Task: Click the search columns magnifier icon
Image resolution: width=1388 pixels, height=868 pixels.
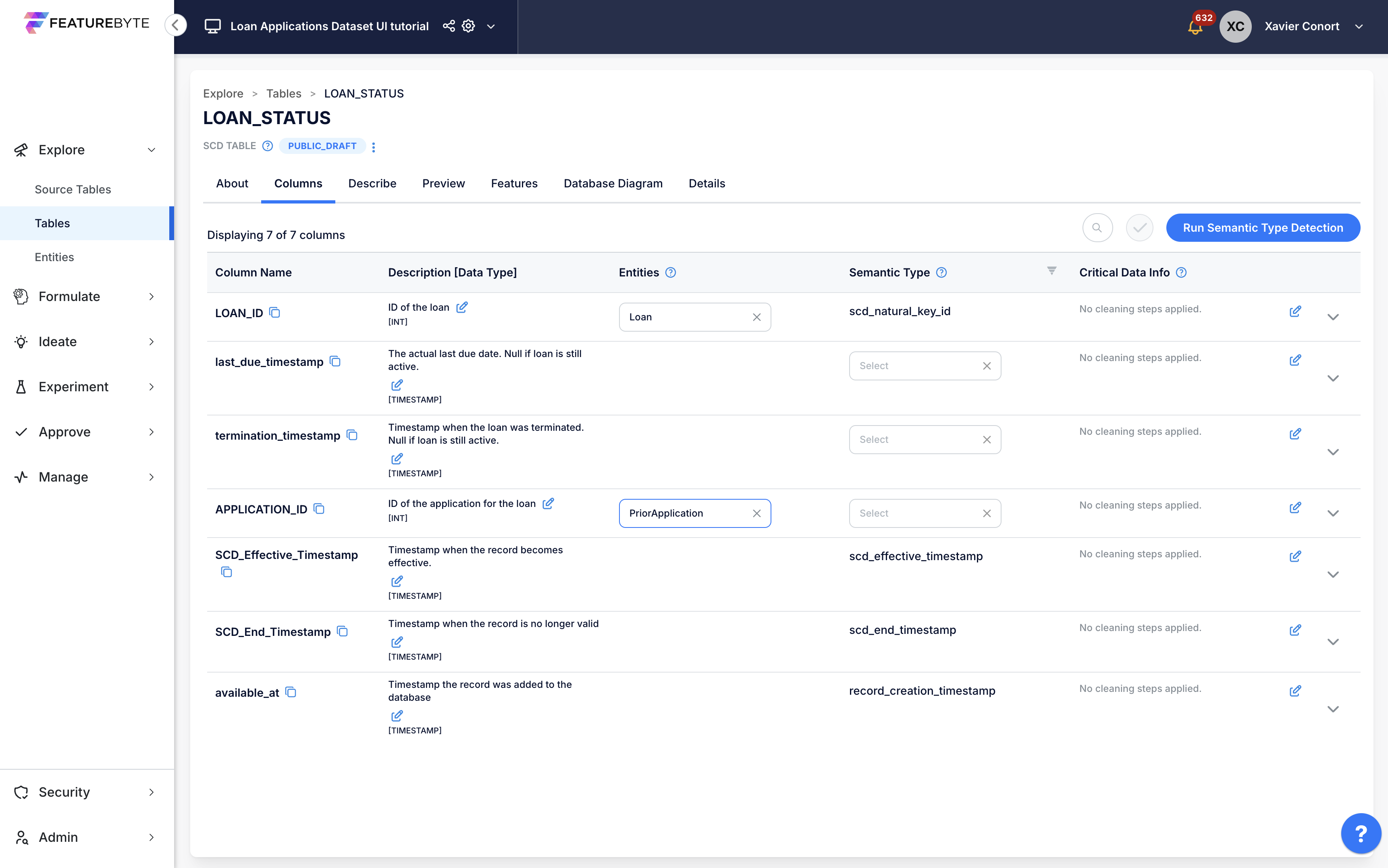Action: [x=1097, y=228]
